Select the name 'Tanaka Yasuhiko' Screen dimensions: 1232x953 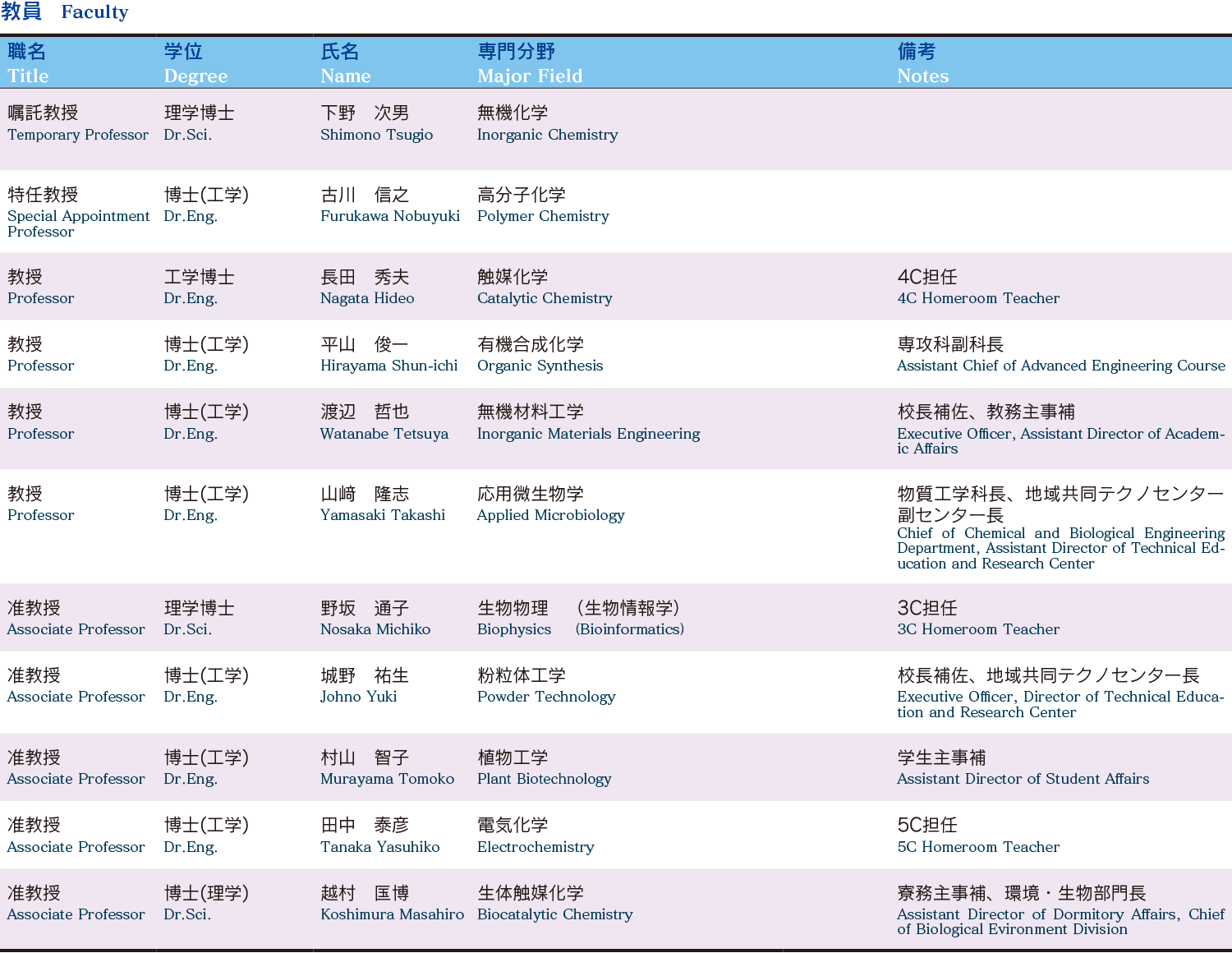[379, 847]
